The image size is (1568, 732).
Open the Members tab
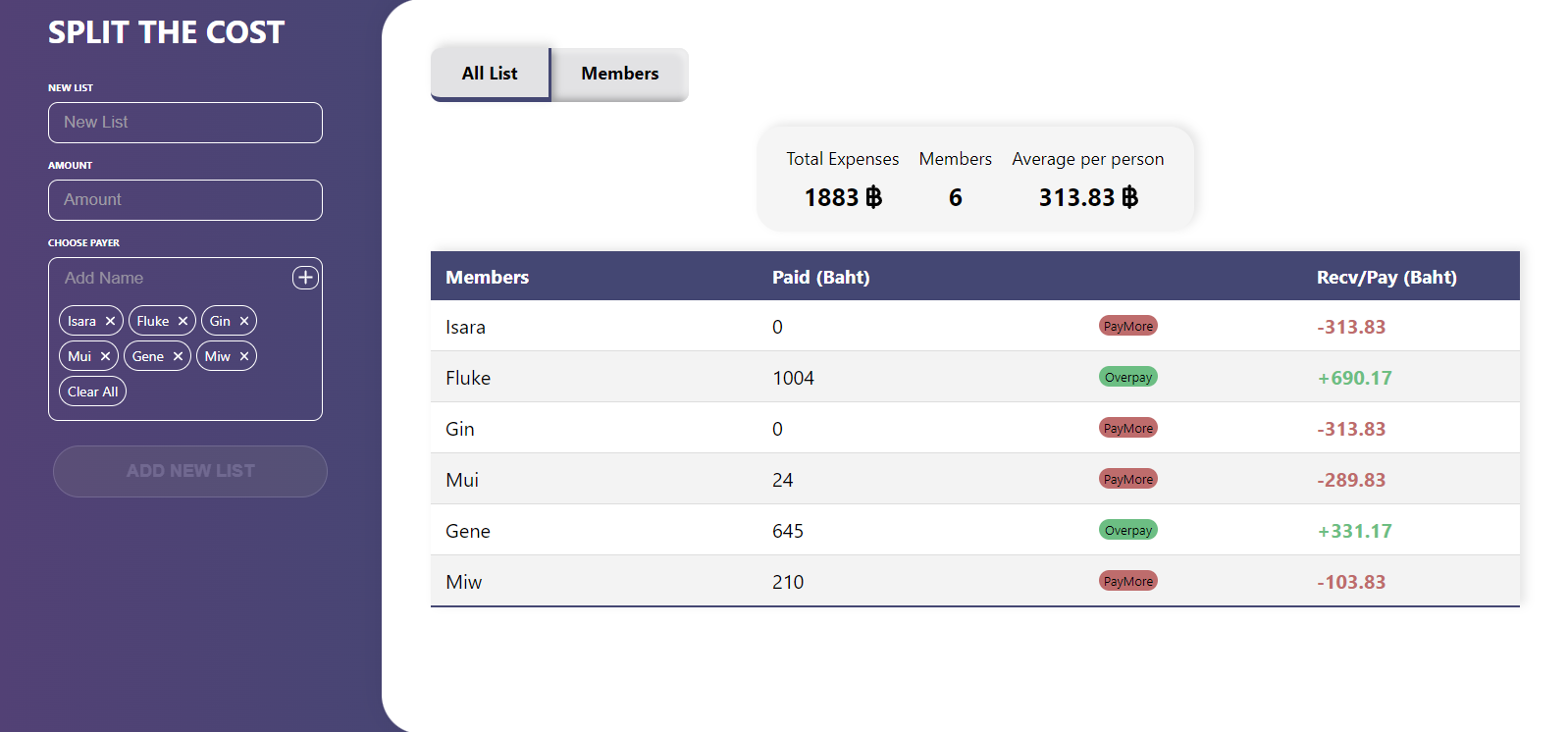(x=620, y=74)
